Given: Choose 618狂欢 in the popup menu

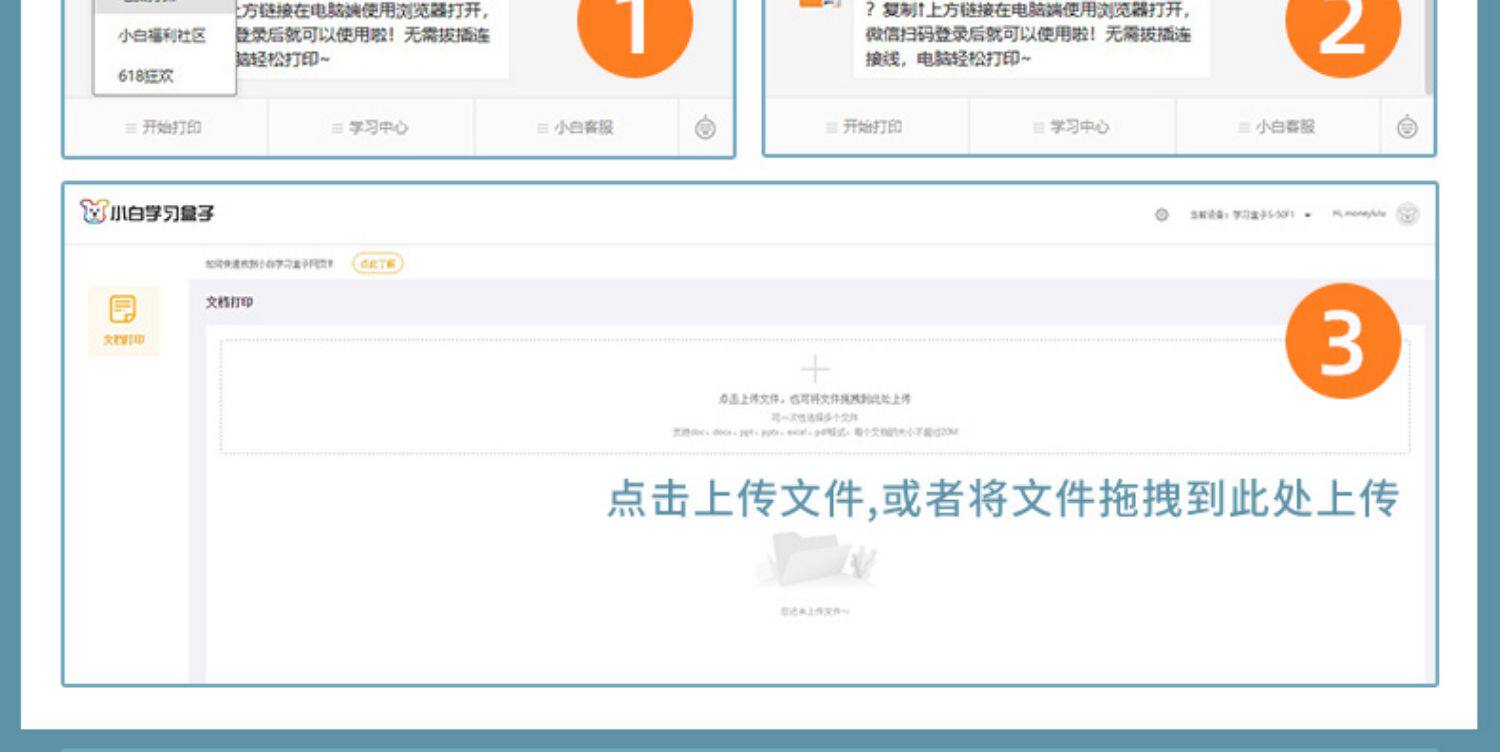Looking at the screenshot, I should click(146, 76).
